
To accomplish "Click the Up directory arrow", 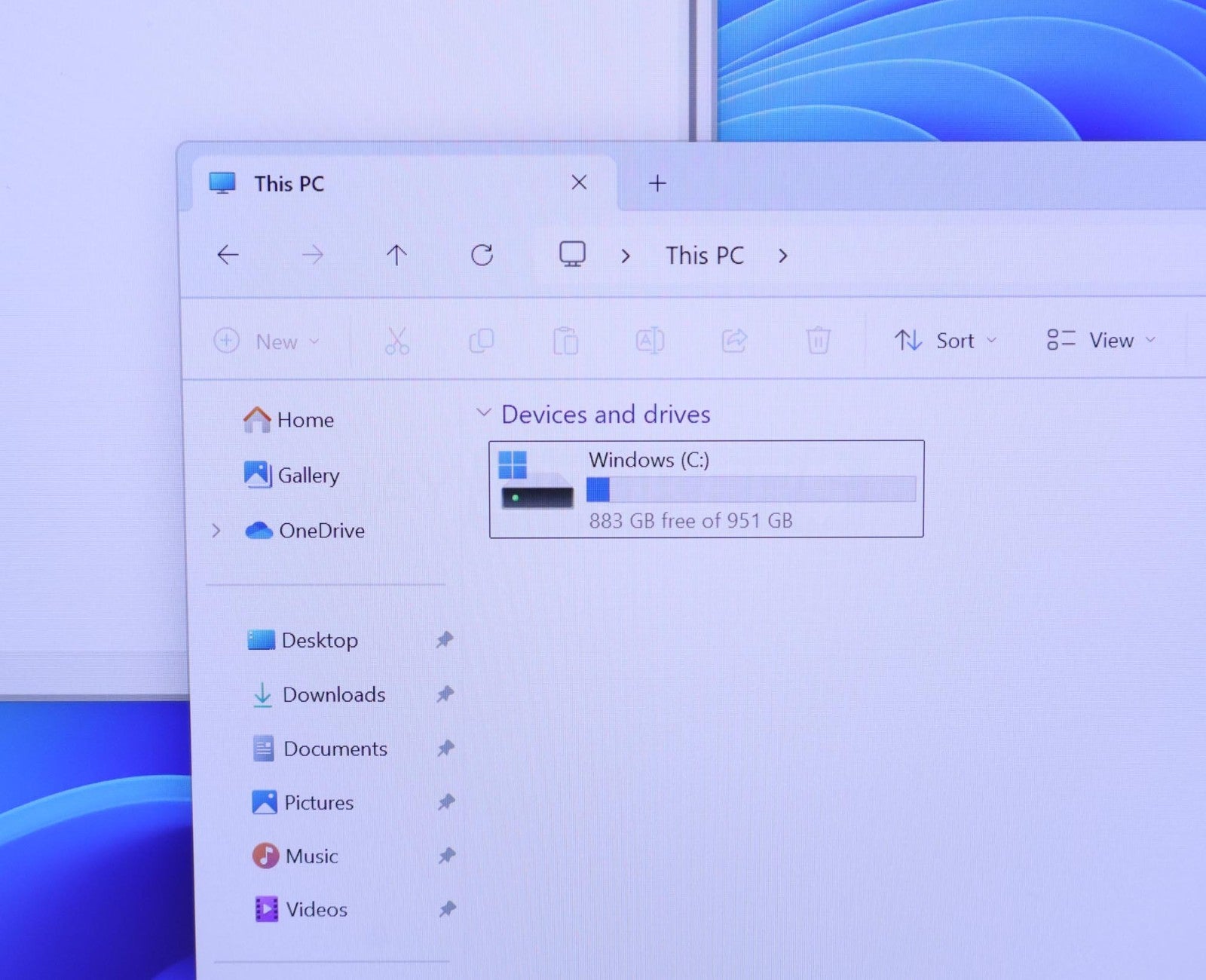I will pos(396,256).
